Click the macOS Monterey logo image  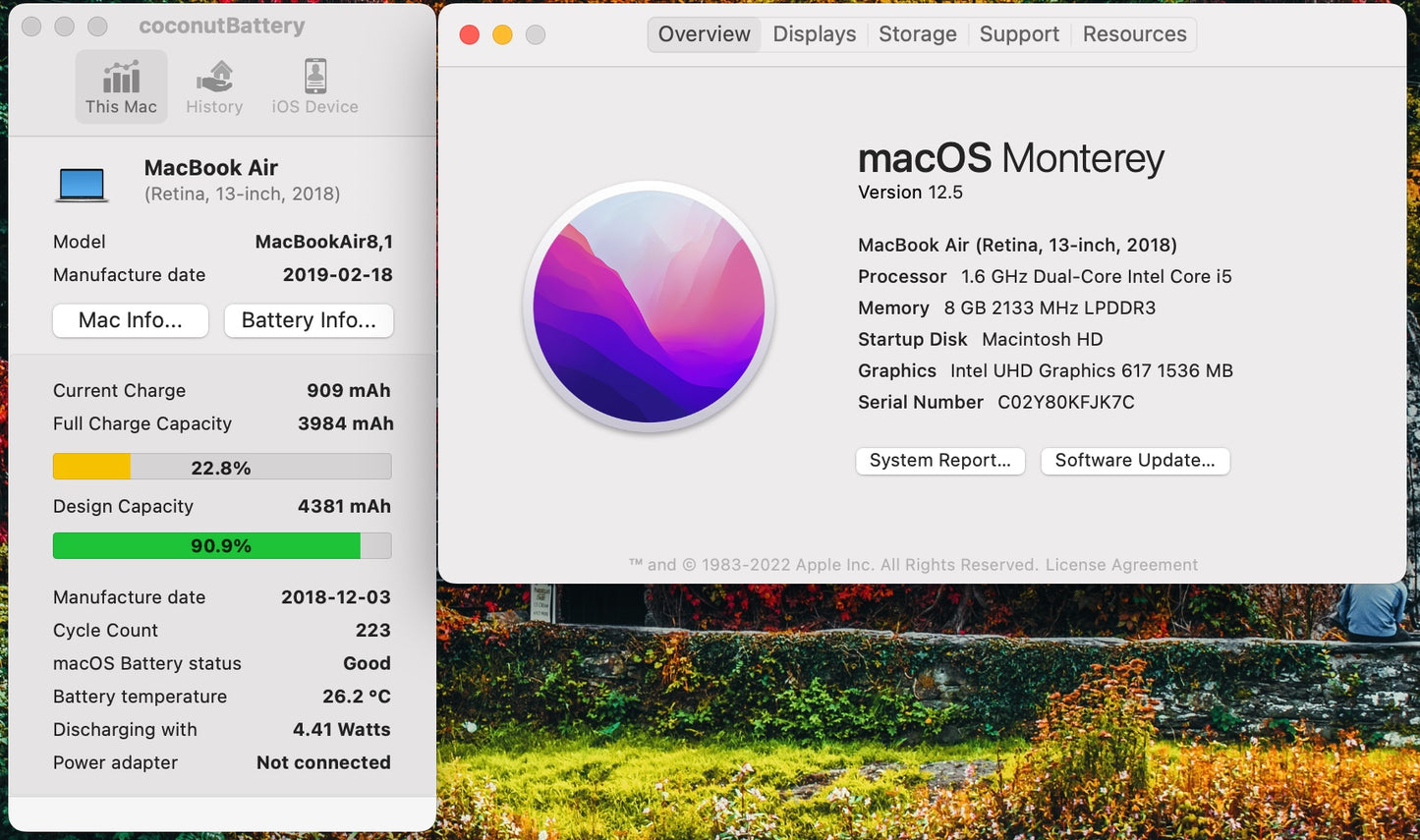coord(649,308)
